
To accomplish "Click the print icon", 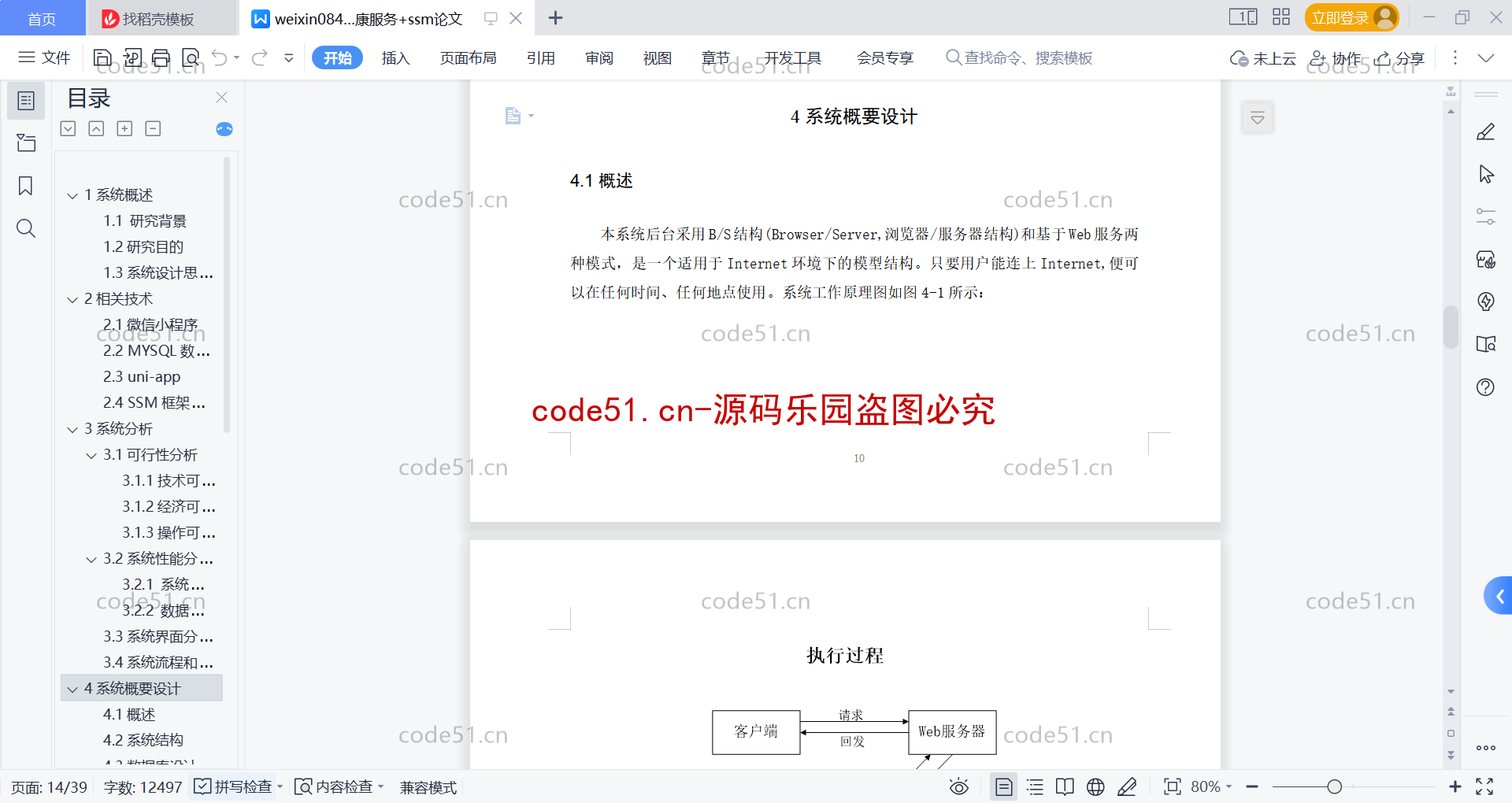I will 161,57.
